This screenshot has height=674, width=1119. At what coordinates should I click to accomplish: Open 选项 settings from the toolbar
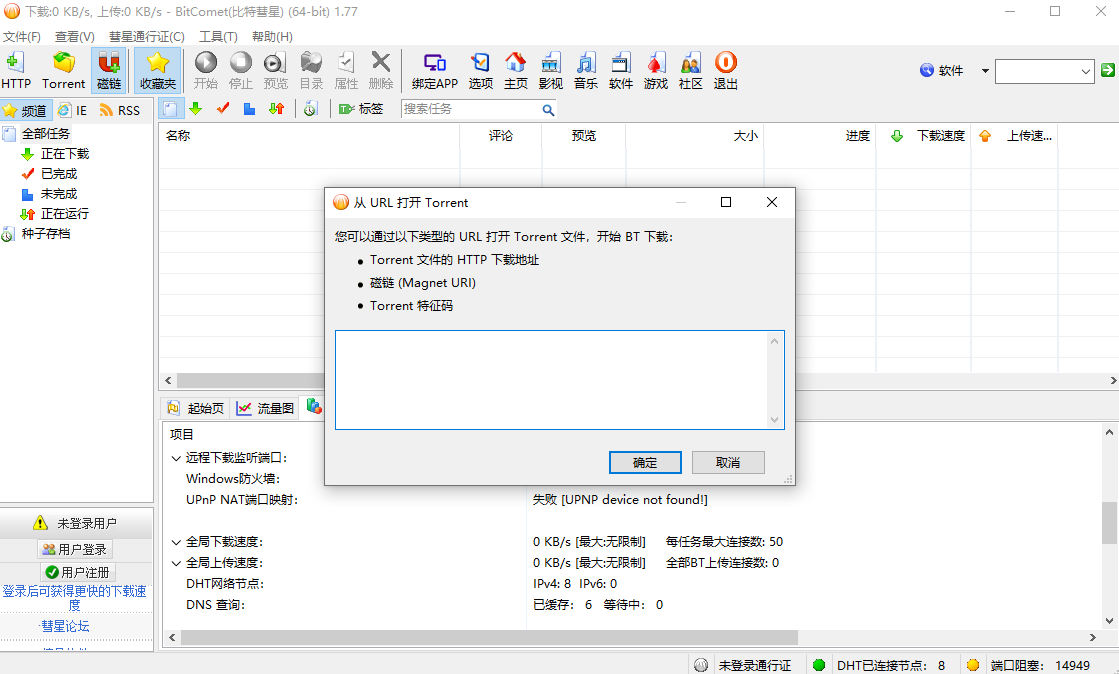point(480,68)
